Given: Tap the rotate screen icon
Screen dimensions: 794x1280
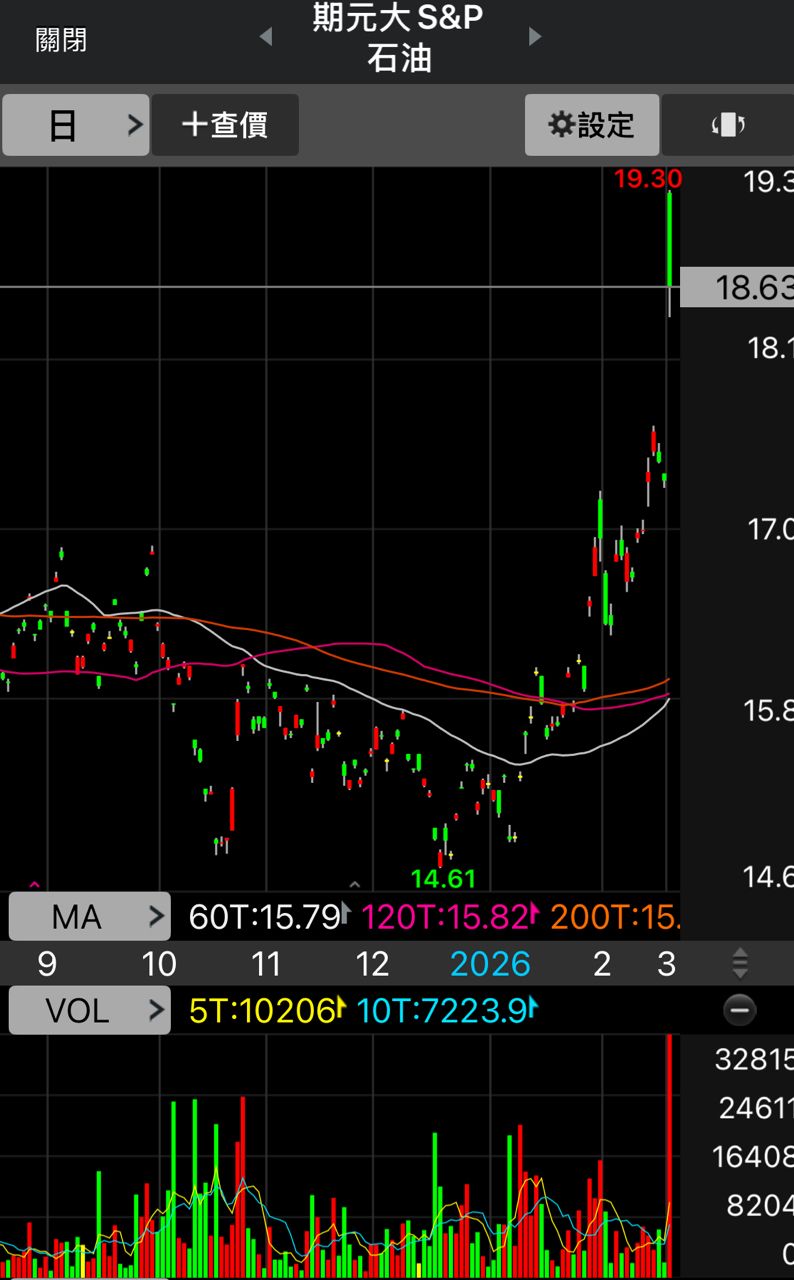Looking at the screenshot, I should [728, 125].
